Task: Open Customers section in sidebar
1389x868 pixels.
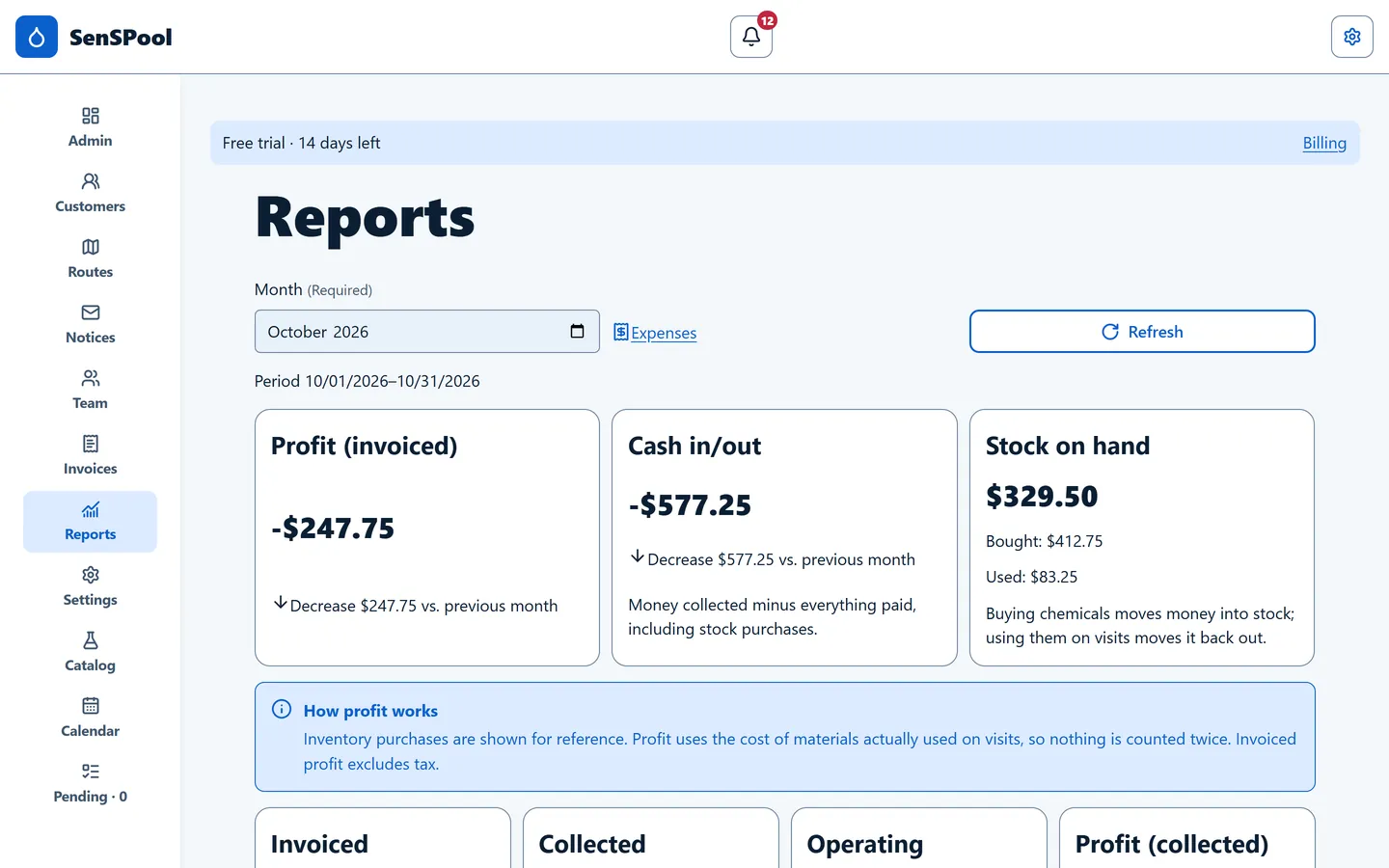Action: [x=91, y=193]
